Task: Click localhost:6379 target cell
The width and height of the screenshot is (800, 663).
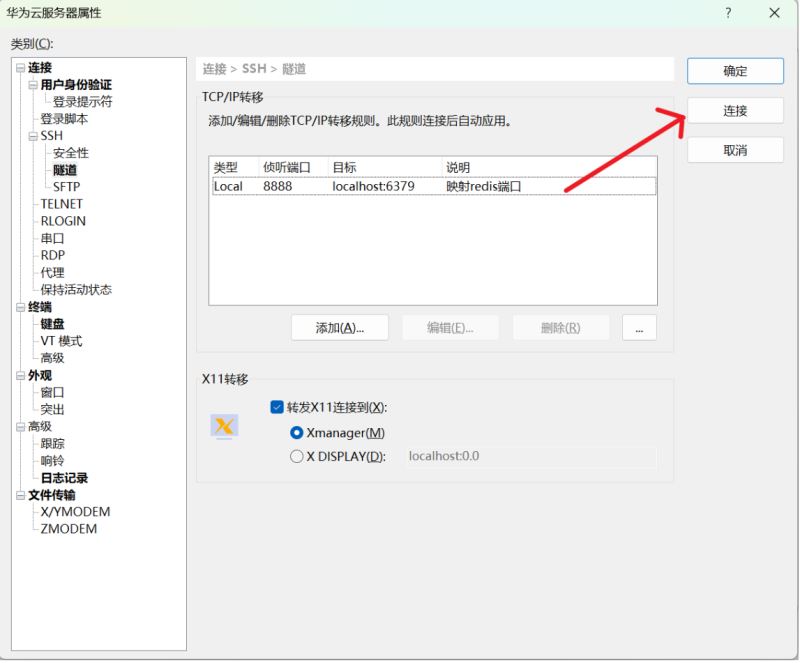Action: tap(373, 186)
